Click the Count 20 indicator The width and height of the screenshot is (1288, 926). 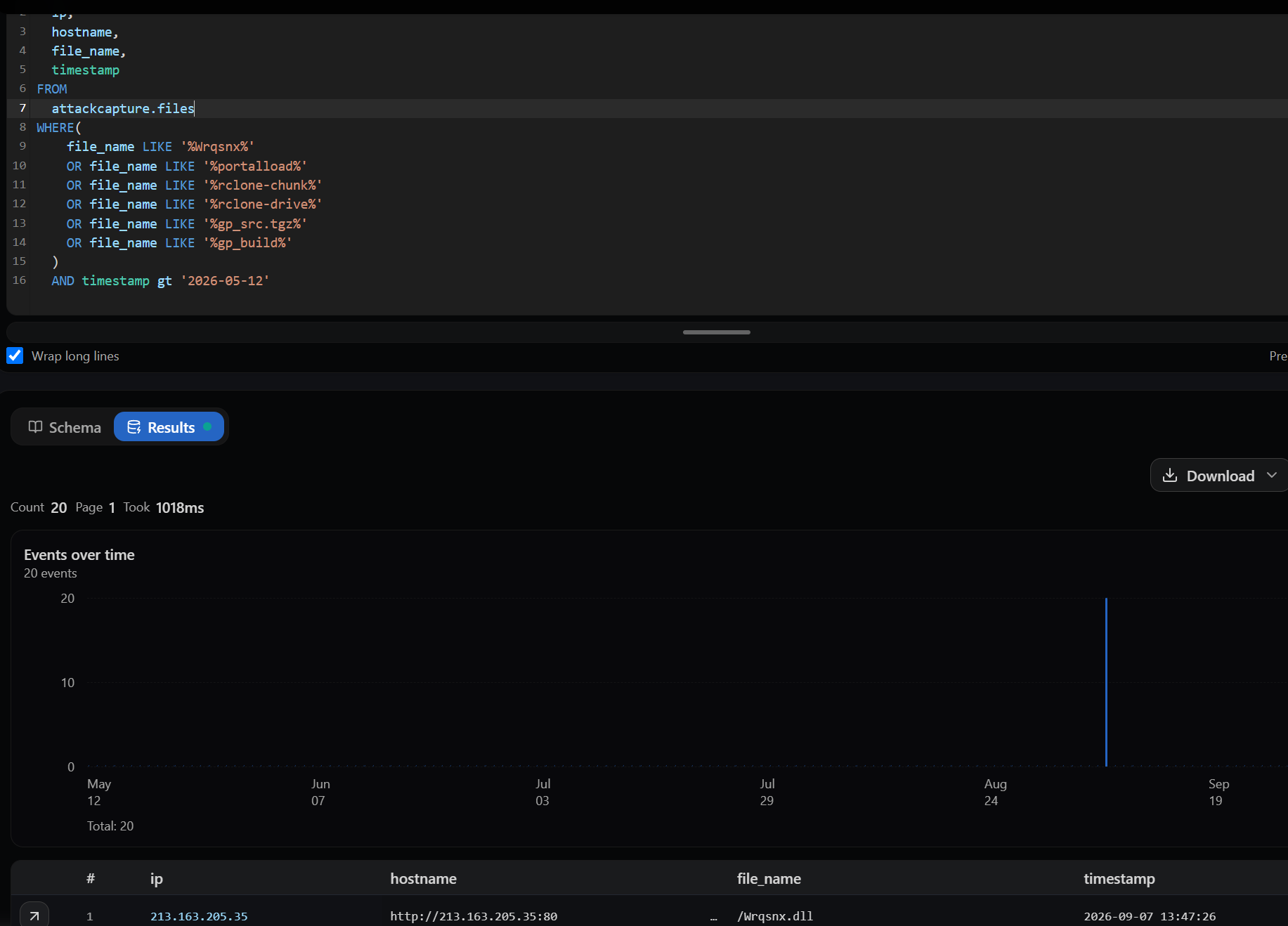(x=39, y=507)
